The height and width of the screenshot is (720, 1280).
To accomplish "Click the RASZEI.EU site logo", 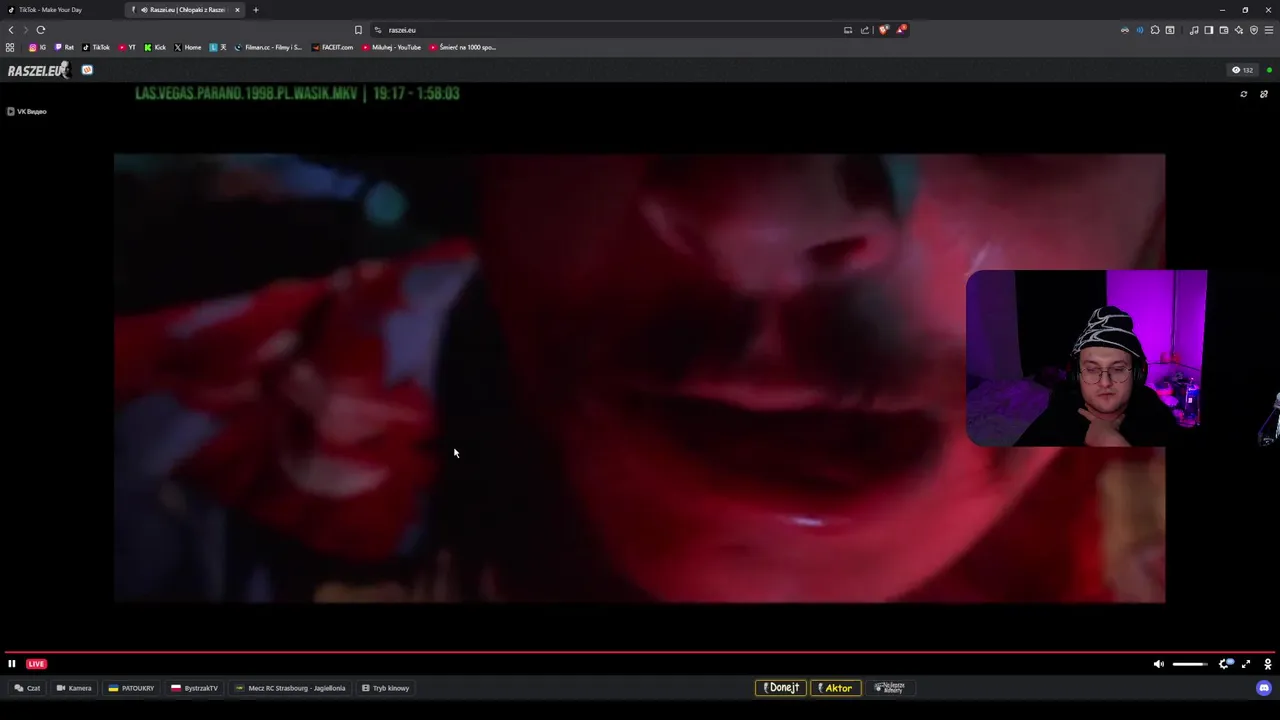I will 37,70.
